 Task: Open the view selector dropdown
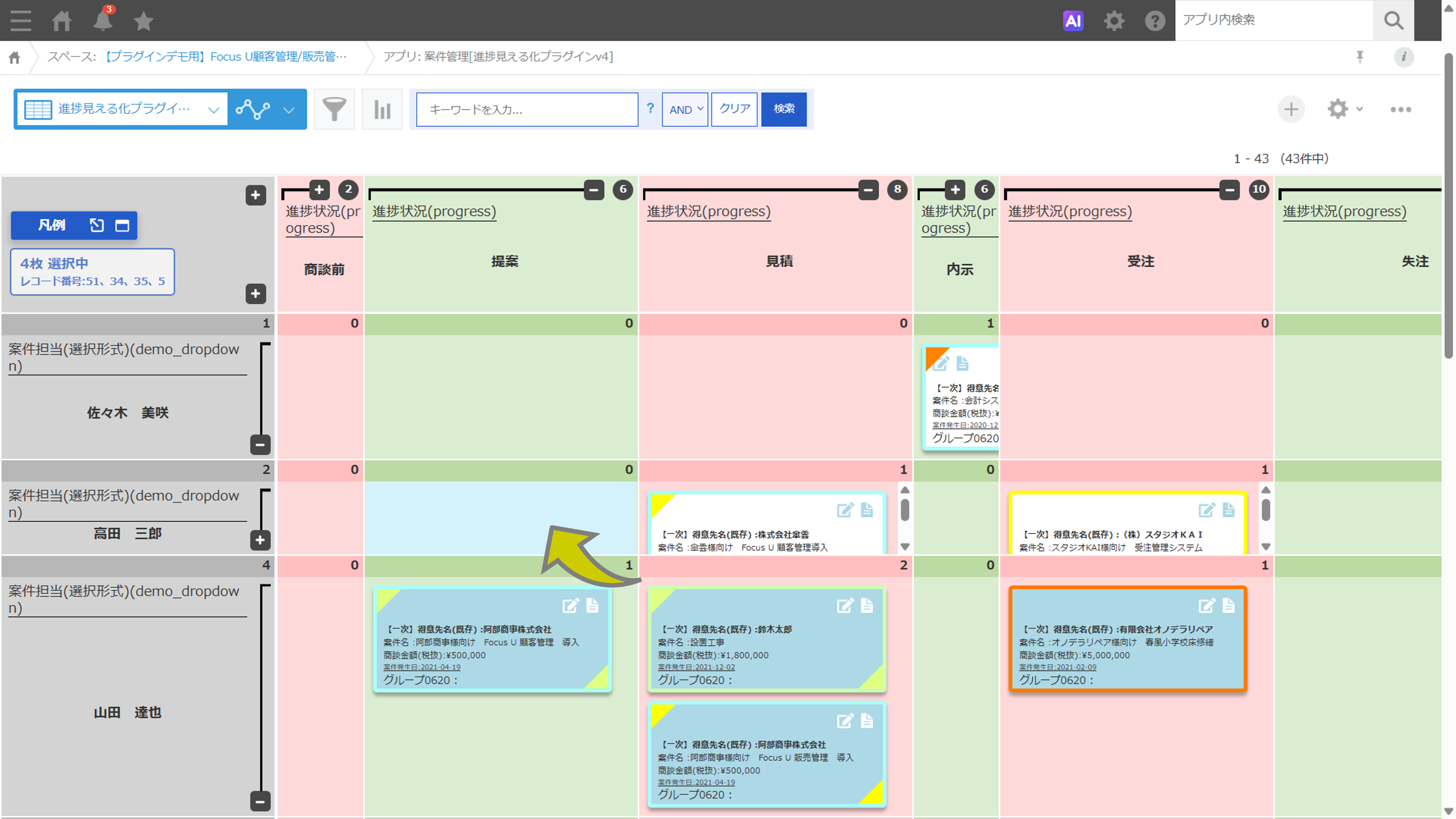coord(121,109)
